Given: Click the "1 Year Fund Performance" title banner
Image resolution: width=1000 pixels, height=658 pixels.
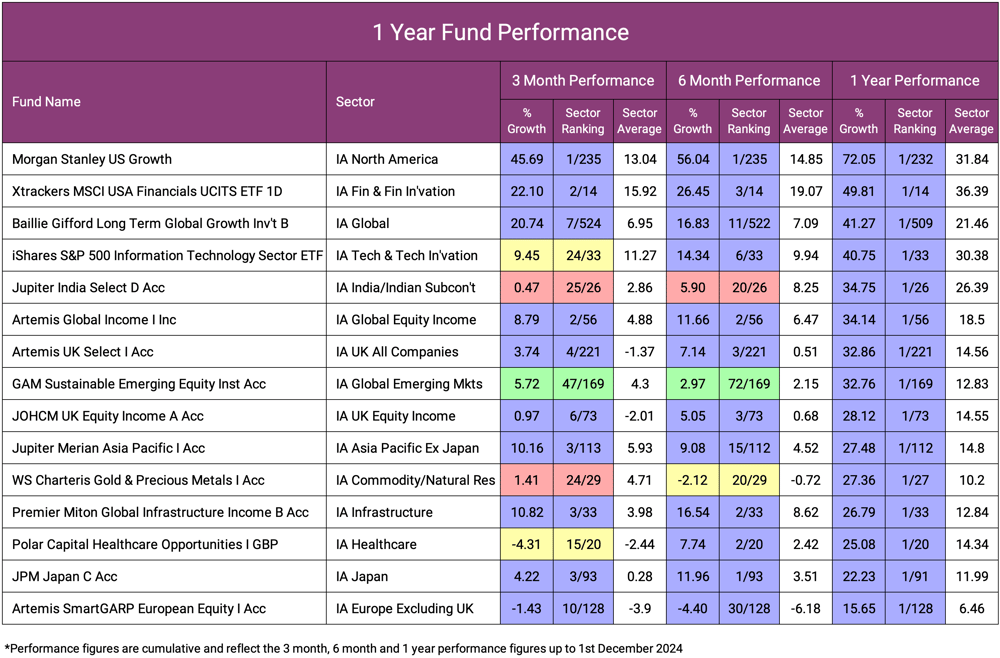Looking at the screenshot, I should click(x=500, y=32).
